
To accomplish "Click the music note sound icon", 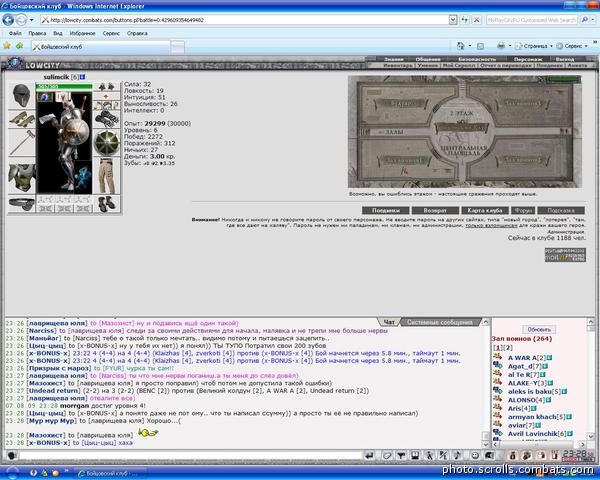I will point(457,456).
